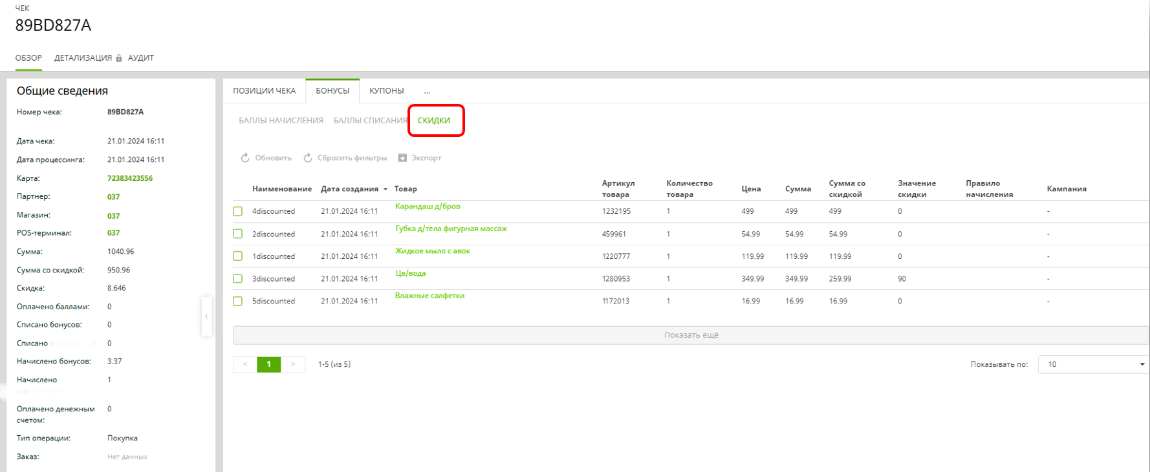This screenshot has height=472, width=1150.
Task: Select page 1 in pagination
Action: [268, 365]
